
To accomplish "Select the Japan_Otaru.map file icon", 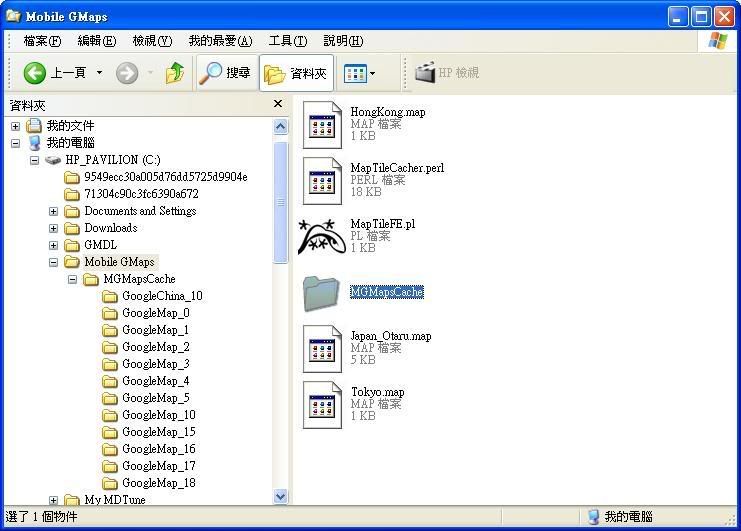I will [x=322, y=348].
